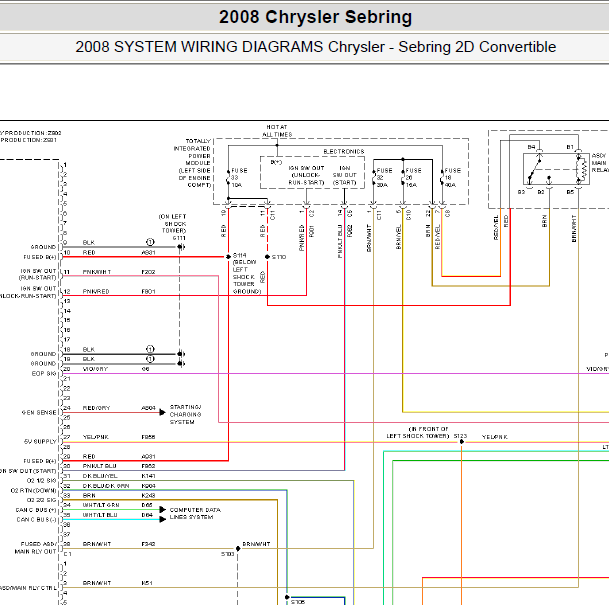Click "IGN SW OUT (UNLOCK-RUN-START)" inside Electronics box
This screenshot has width=609, height=605.
click(x=306, y=175)
